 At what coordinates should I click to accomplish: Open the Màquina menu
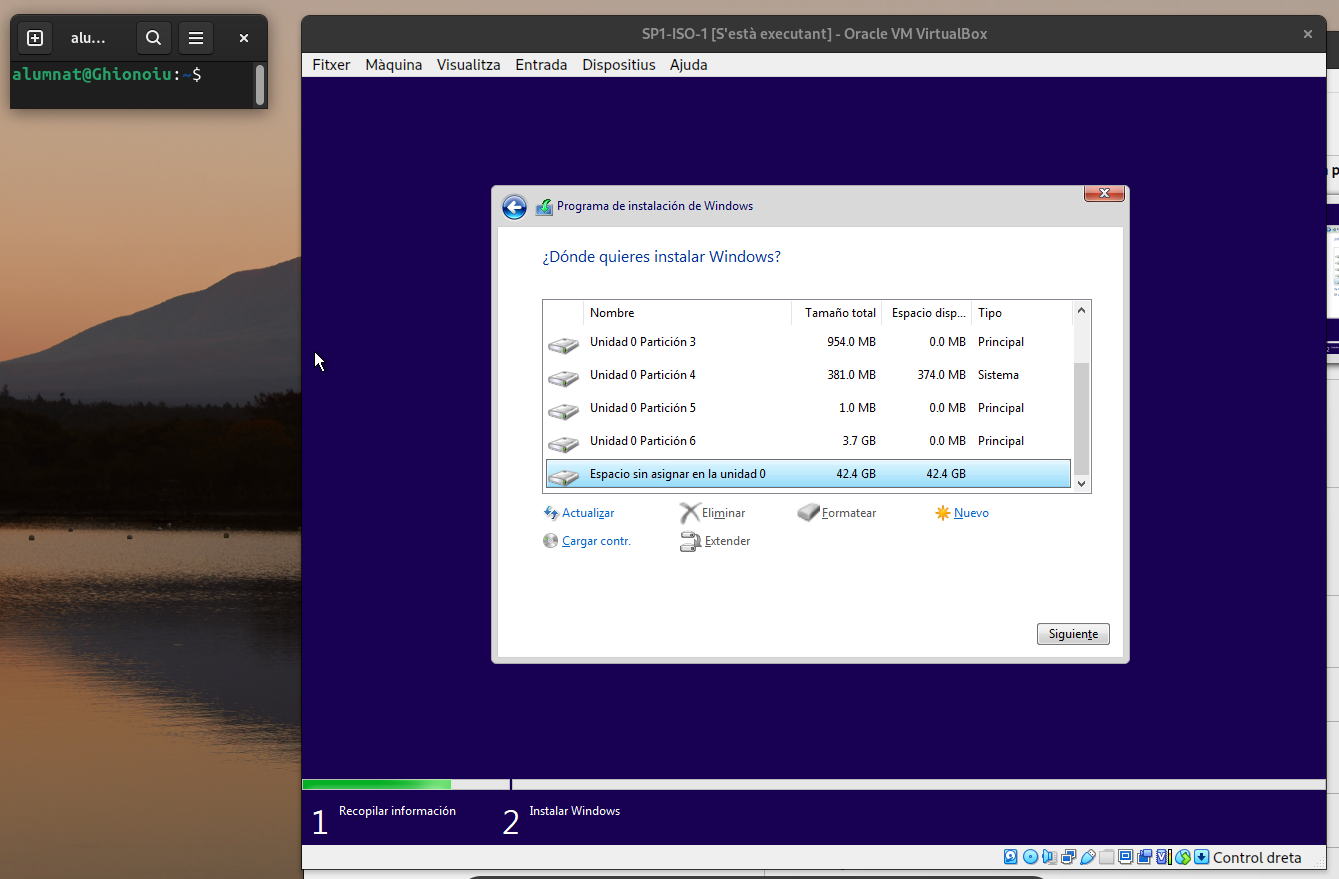[393, 65]
